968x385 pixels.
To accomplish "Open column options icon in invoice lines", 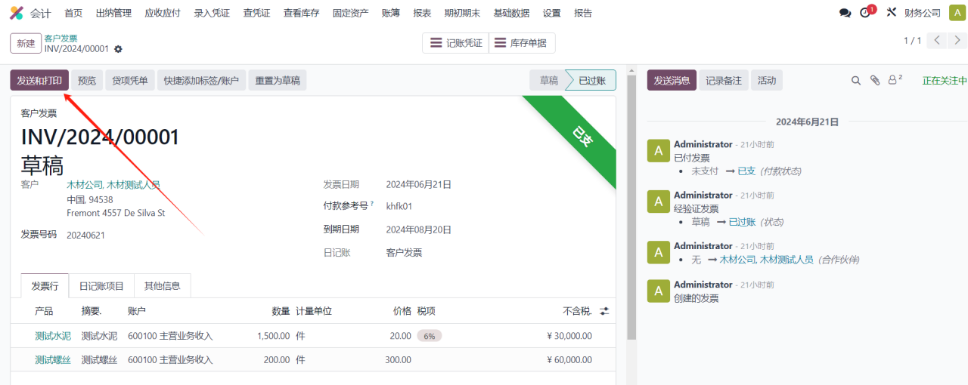I will pos(604,312).
